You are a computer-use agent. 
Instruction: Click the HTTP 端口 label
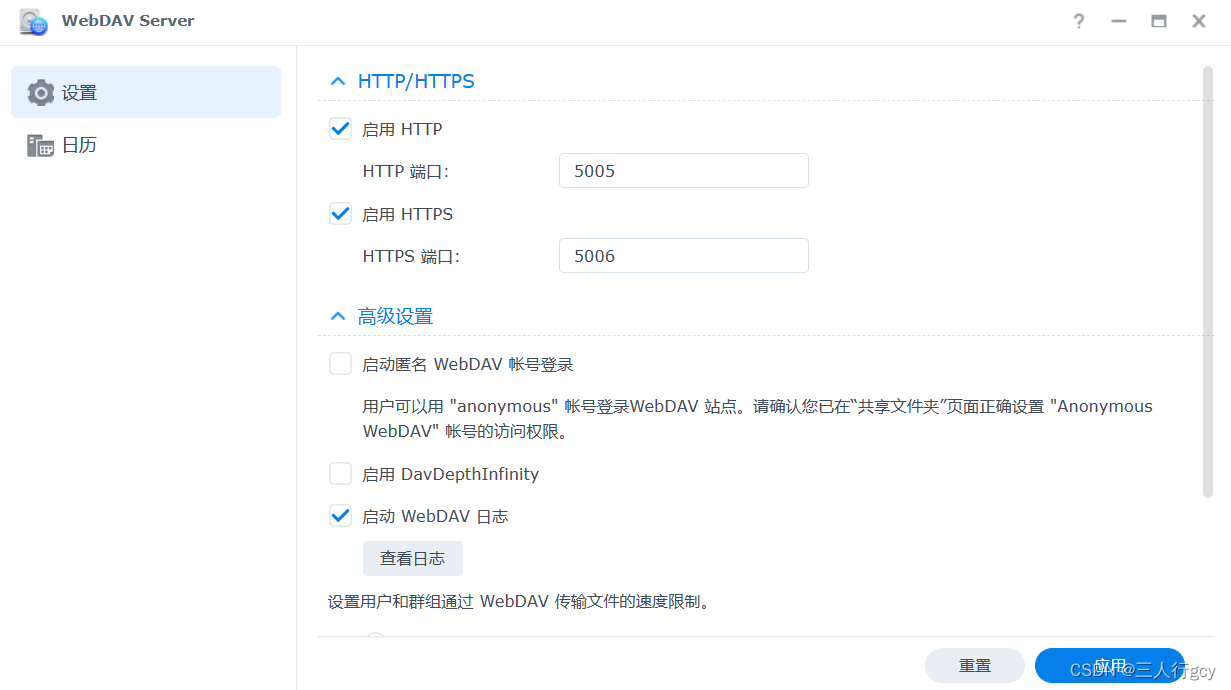pos(406,171)
